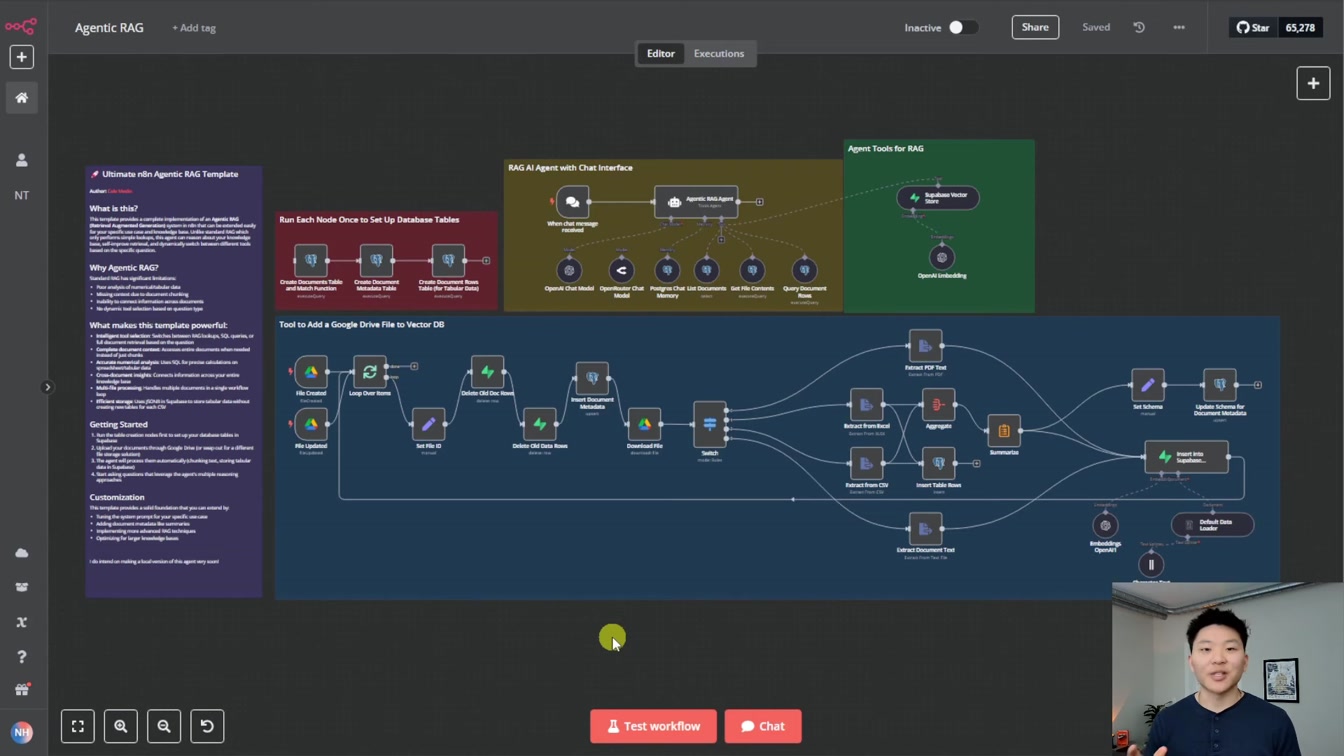This screenshot has height=756, width=1344.
Task: Open the cloud icon in left sidebar
Action: pos(21,553)
